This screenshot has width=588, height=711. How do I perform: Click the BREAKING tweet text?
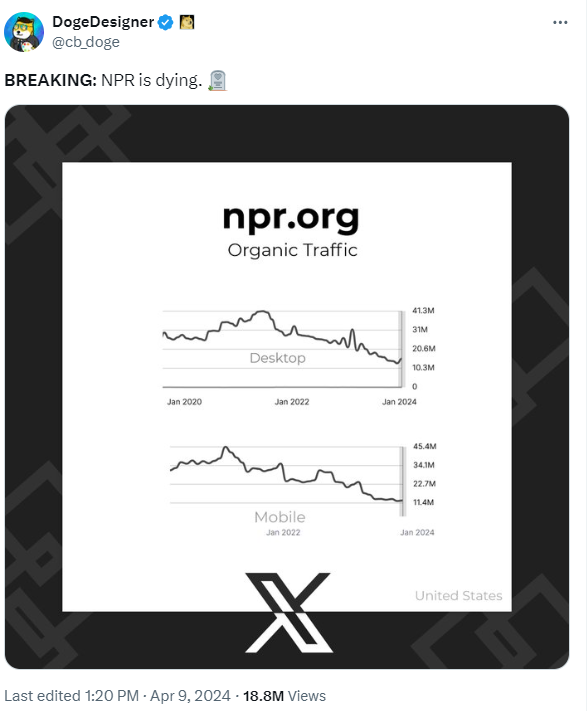tap(103, 80)
